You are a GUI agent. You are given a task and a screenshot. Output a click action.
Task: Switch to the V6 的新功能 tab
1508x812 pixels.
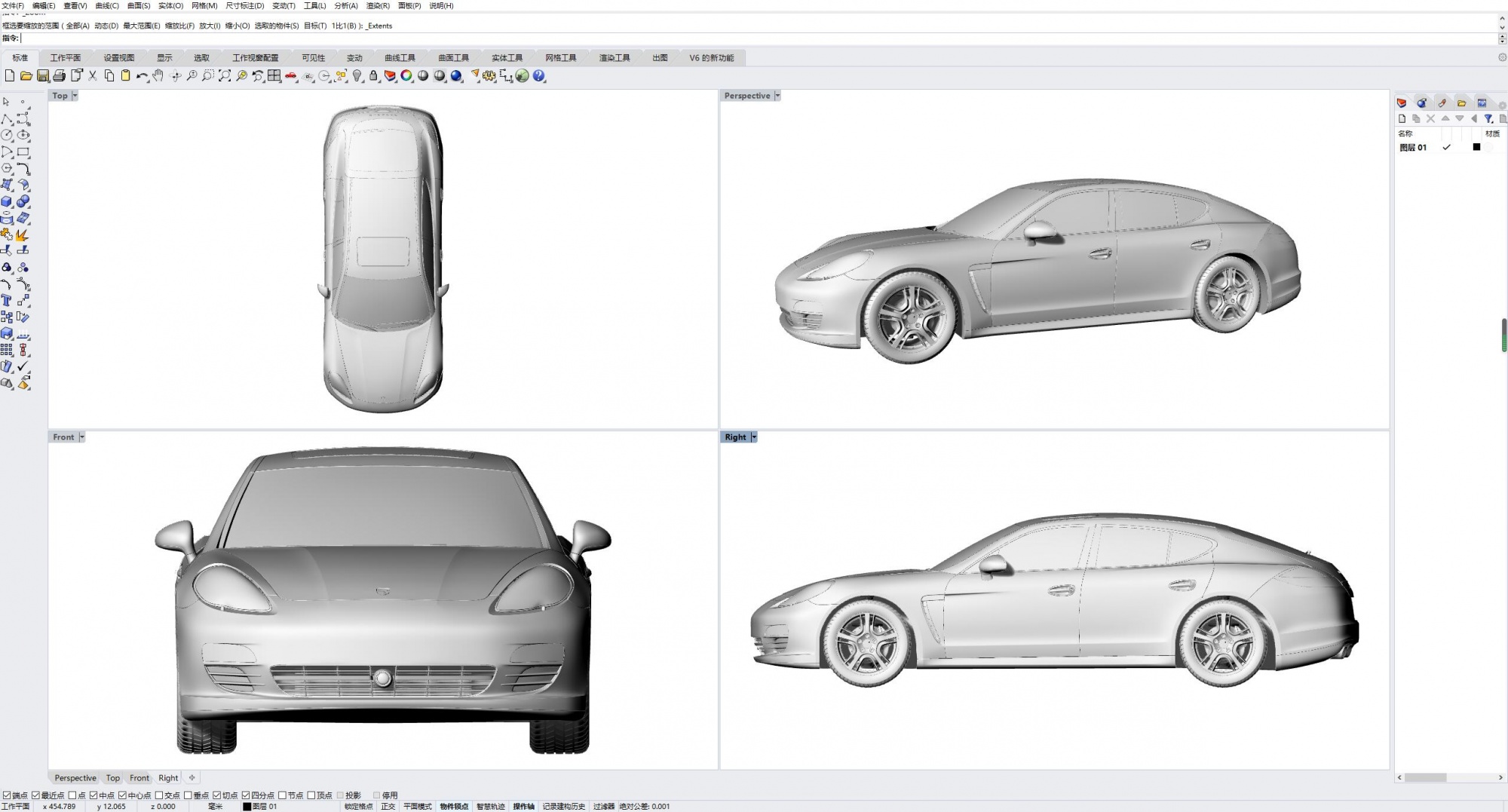(x=711, y=57)
